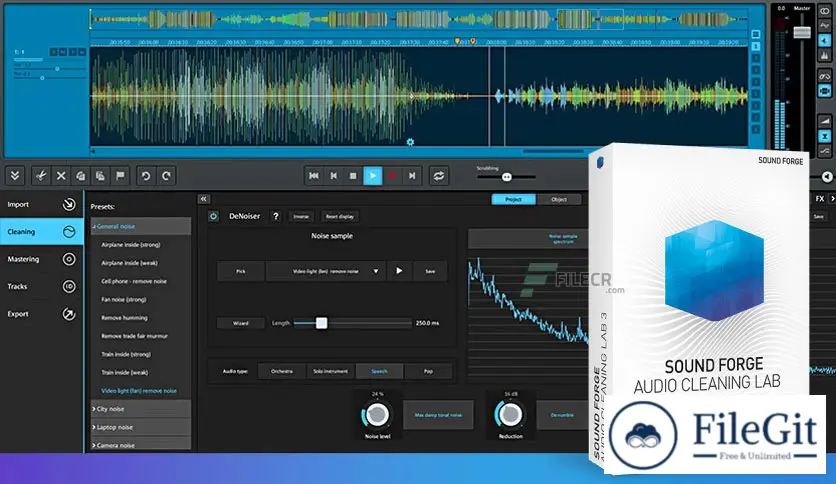
Task: Expand the Camera noise preset group
Action: point(141,444)
